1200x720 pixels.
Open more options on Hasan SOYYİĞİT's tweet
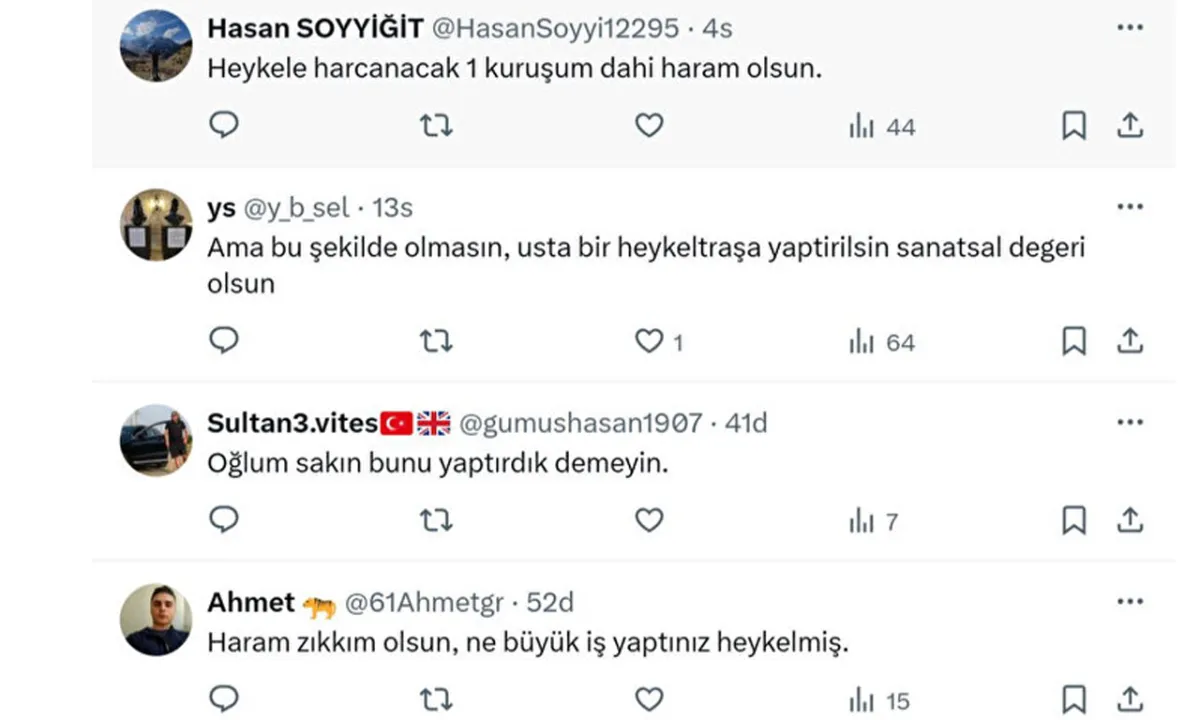(x=1129, y=27)
